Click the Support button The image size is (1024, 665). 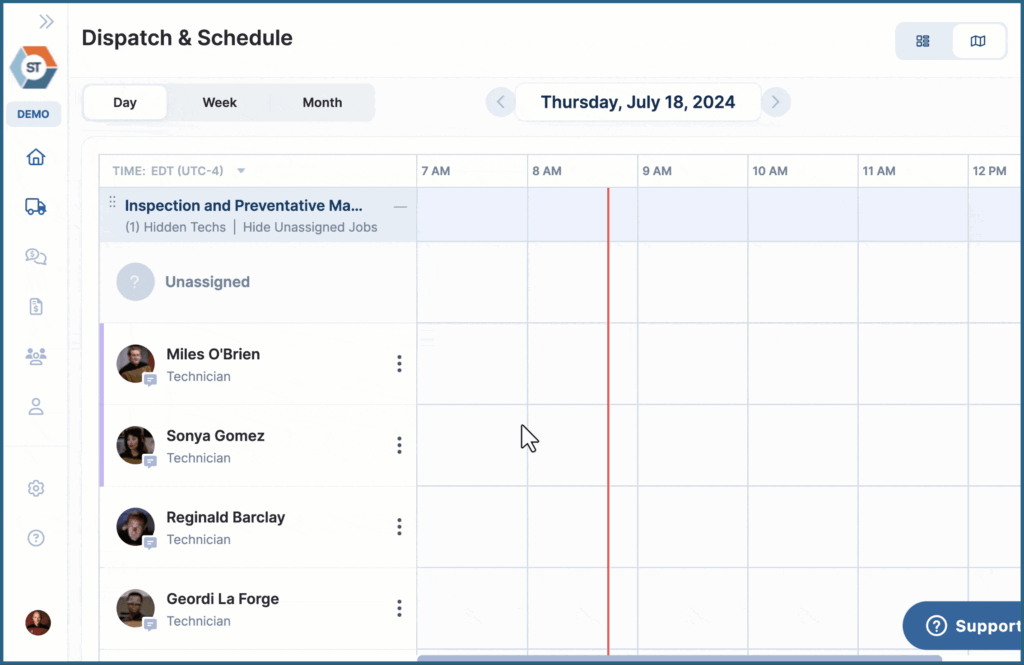(x=965, y=626)
